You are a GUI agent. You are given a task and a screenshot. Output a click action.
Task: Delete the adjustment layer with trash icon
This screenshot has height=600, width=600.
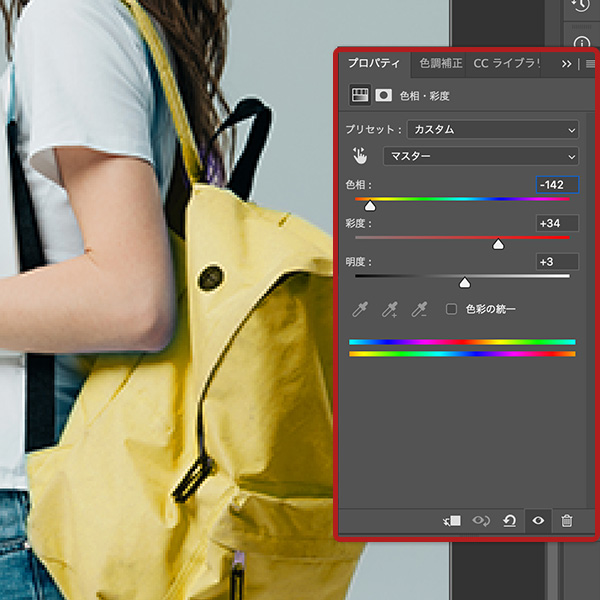567,520
